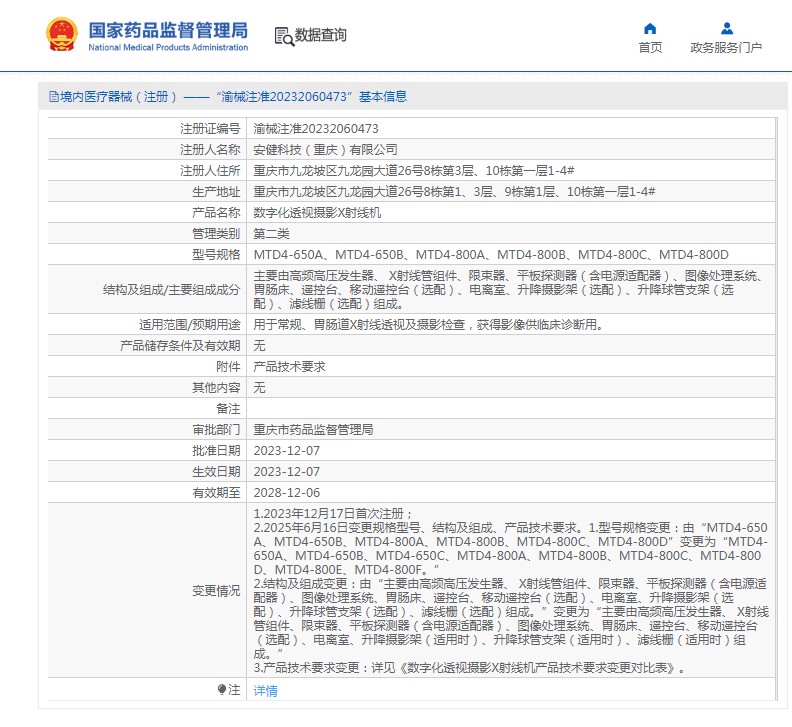792x727 pixels.
Task: Click 备注 label
Action: pyautogui.click(x=228, y=409)
